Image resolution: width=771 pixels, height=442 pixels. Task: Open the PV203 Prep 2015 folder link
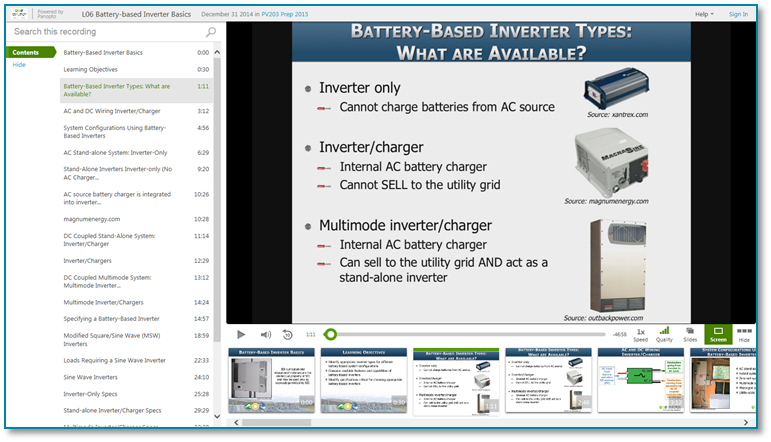(285, 14)
